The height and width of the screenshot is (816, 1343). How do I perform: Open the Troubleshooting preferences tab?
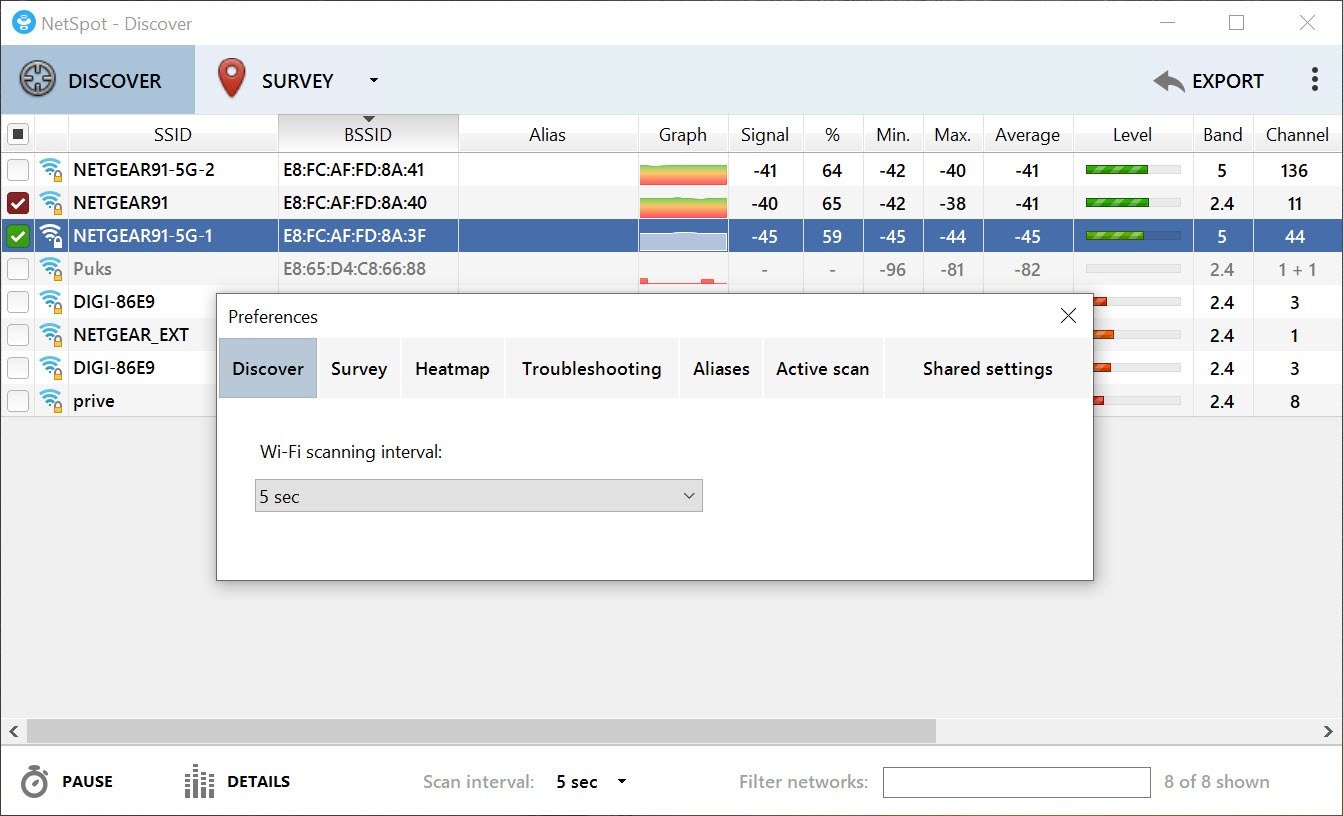coord(591,369)
